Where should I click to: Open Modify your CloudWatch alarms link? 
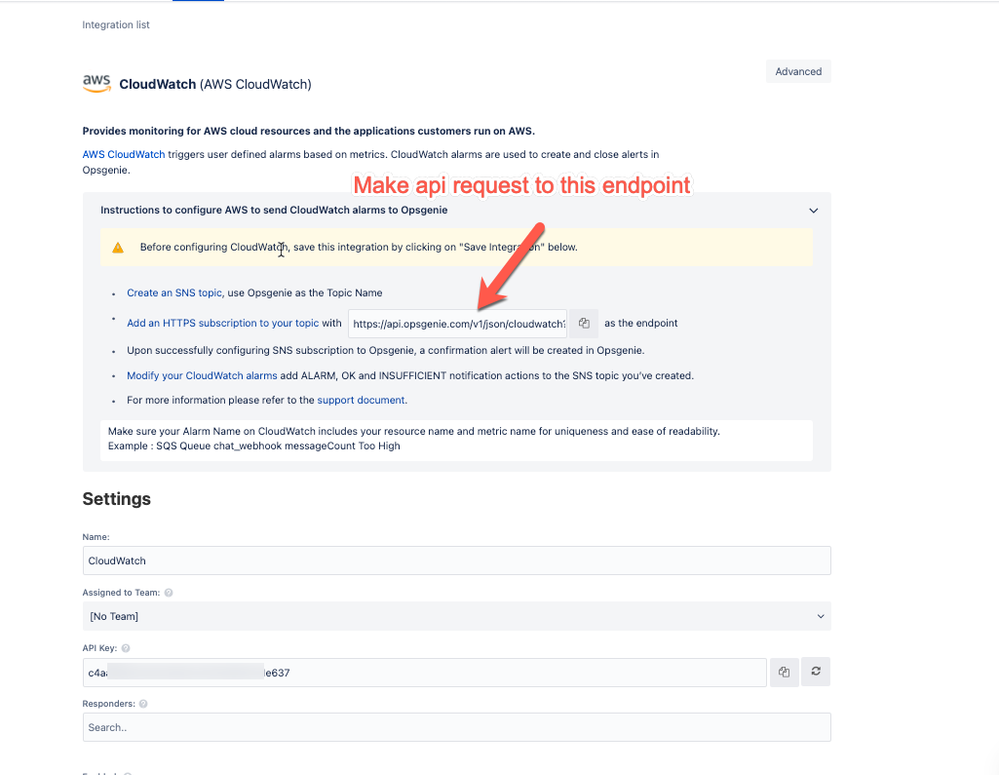202,375
